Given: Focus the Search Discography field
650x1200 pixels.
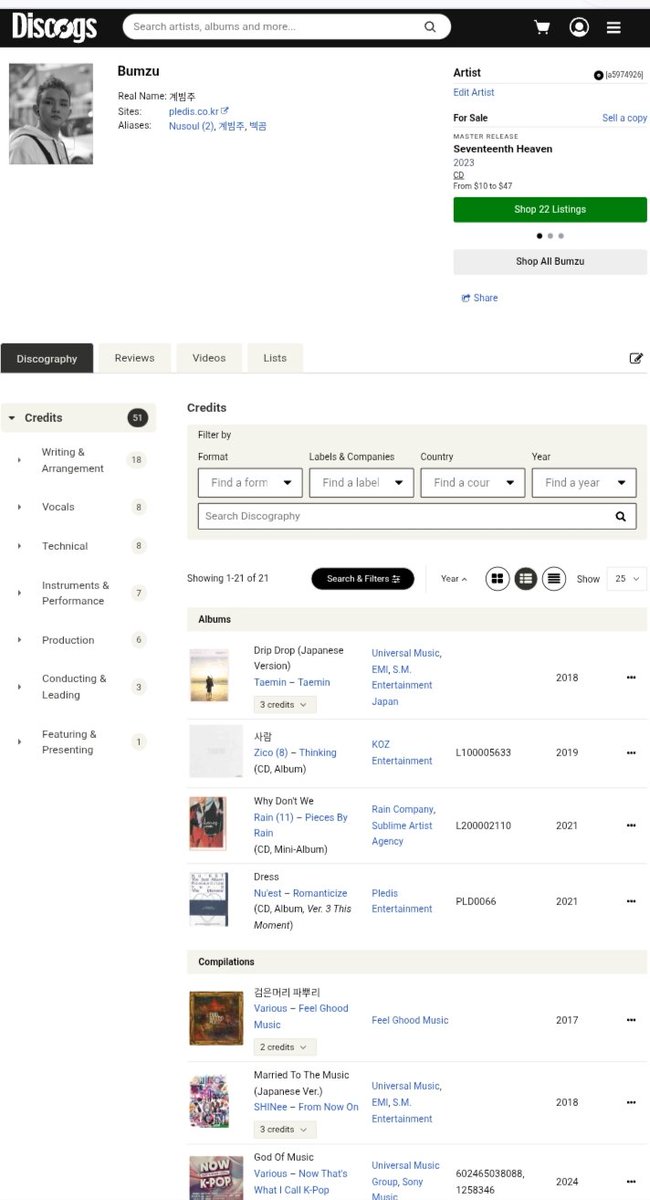Looking at the screenshot, I should click(405, 516).
